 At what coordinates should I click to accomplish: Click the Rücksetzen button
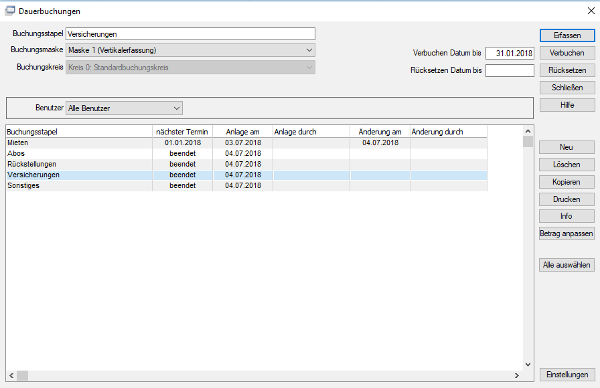click(x=567, y=70)
